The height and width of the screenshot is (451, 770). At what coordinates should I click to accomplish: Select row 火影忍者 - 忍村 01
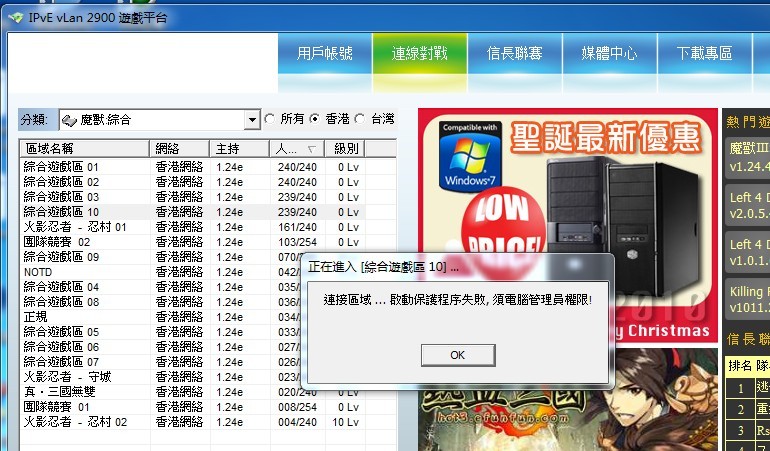click(x=192, y=227)
